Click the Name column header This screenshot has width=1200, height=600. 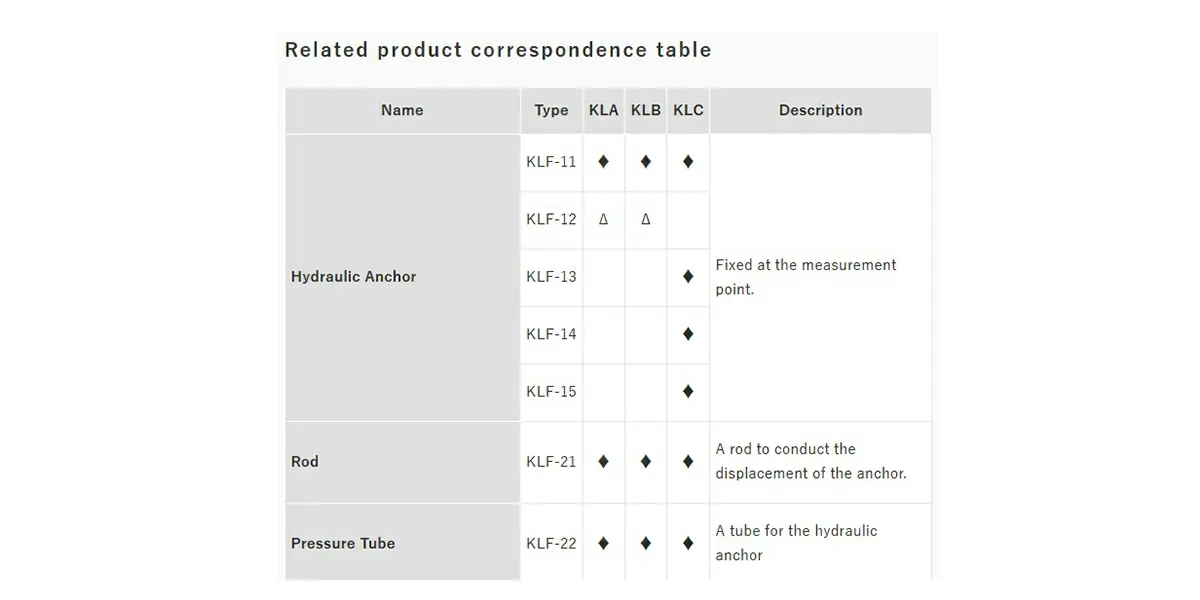pos(402,110)
